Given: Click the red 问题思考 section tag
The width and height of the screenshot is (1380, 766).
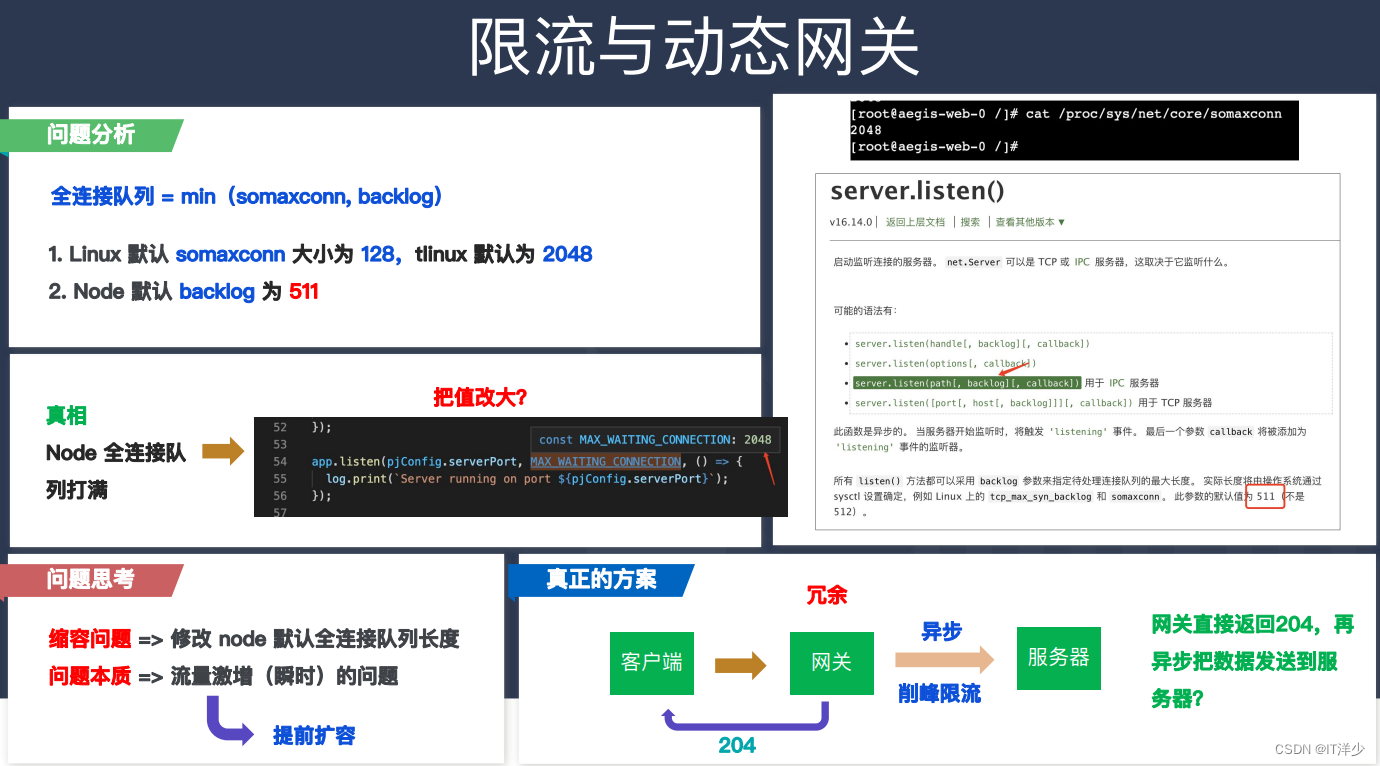Looking at the screenshot, I should coord(91,580).
